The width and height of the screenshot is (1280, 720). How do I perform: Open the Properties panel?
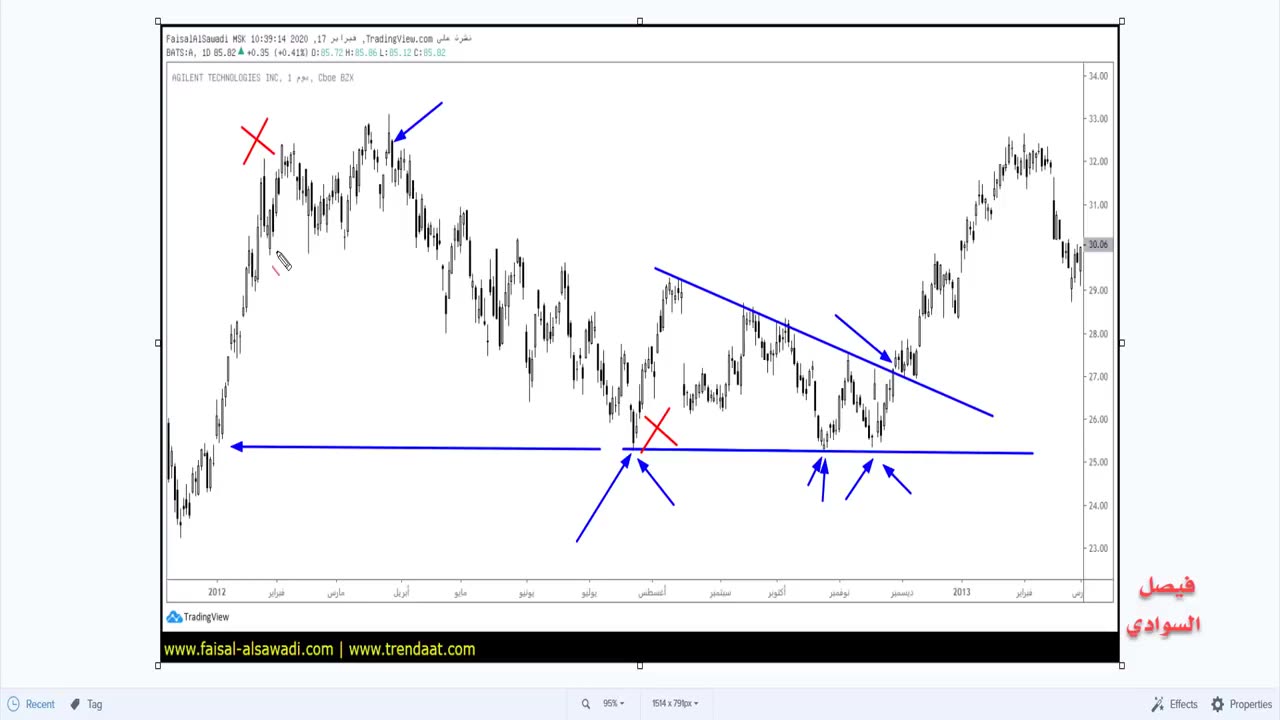click(1241, 704)
